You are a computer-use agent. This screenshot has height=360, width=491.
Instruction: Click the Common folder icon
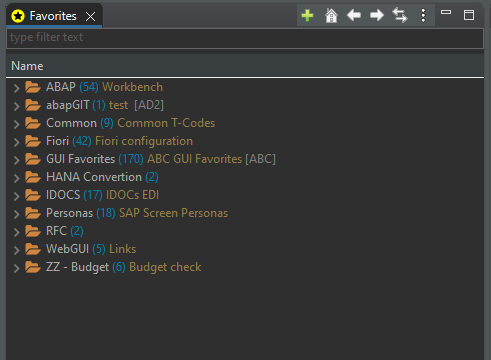point(33,123)
